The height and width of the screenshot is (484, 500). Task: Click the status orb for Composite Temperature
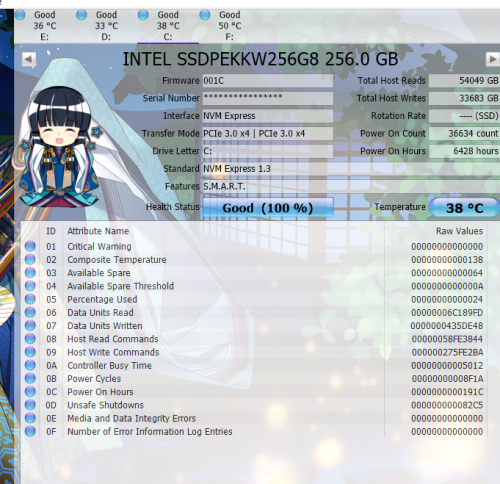click(x=30, y=259)
